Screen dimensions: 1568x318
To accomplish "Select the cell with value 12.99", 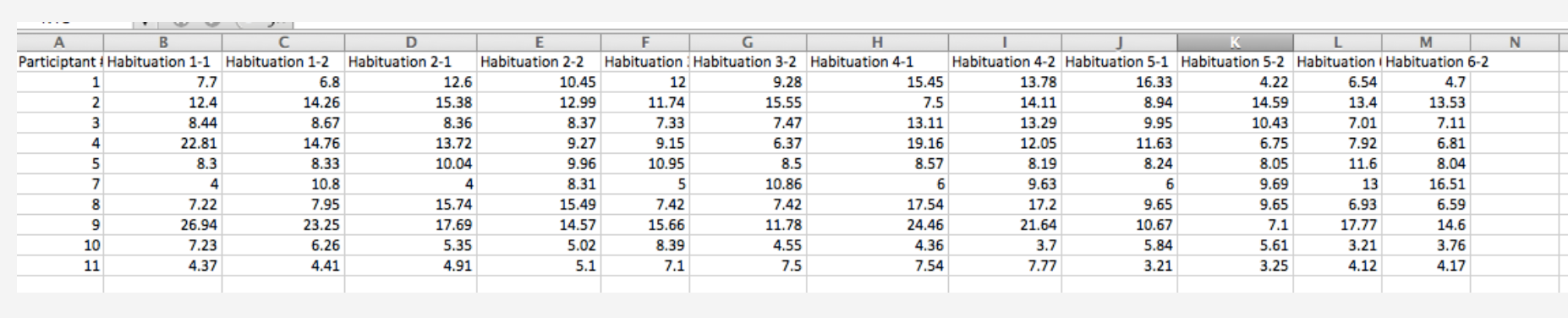I will [x=539, y=102].
